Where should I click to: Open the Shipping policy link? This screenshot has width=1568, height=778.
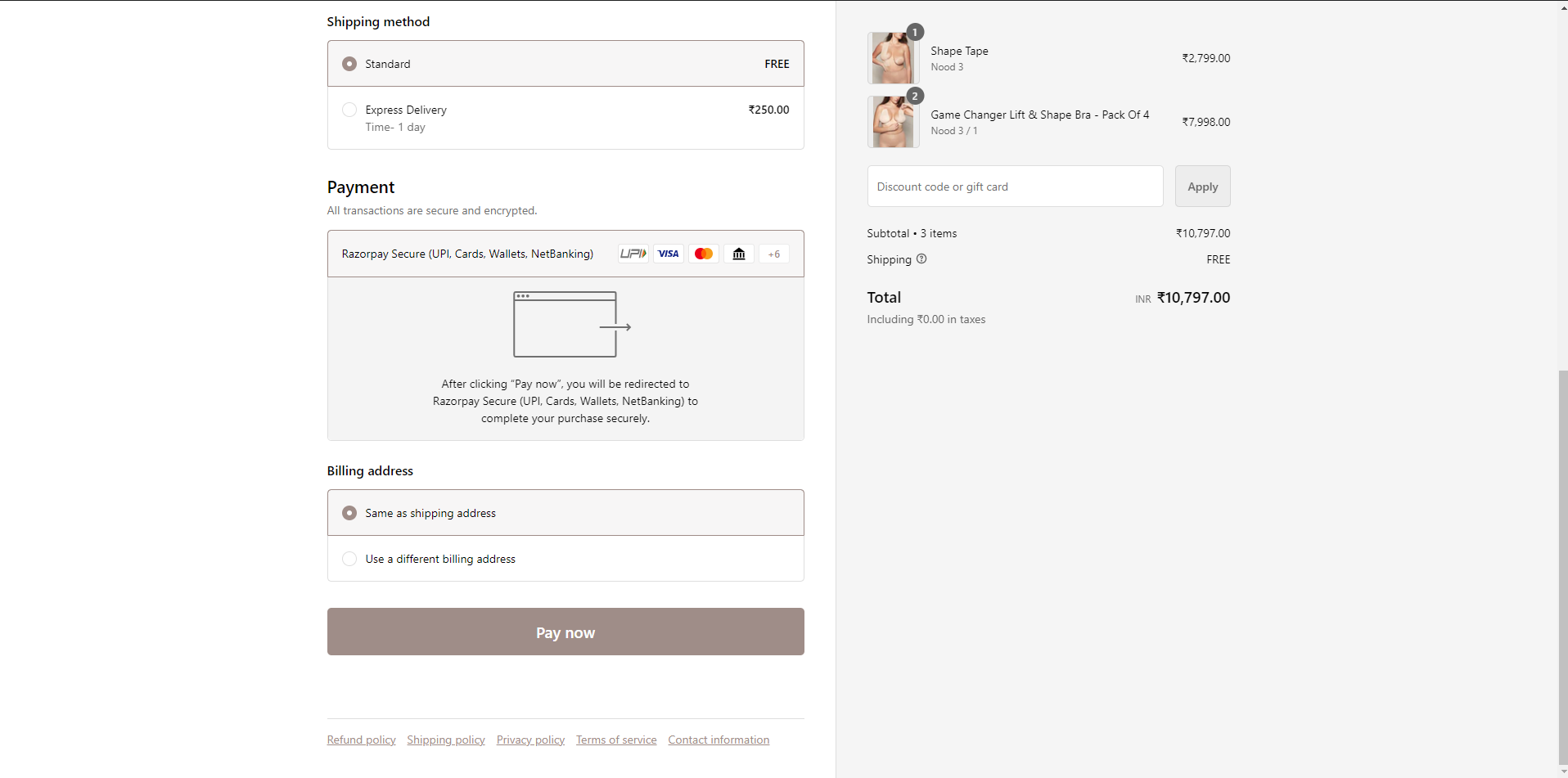(x=446, y=740)
